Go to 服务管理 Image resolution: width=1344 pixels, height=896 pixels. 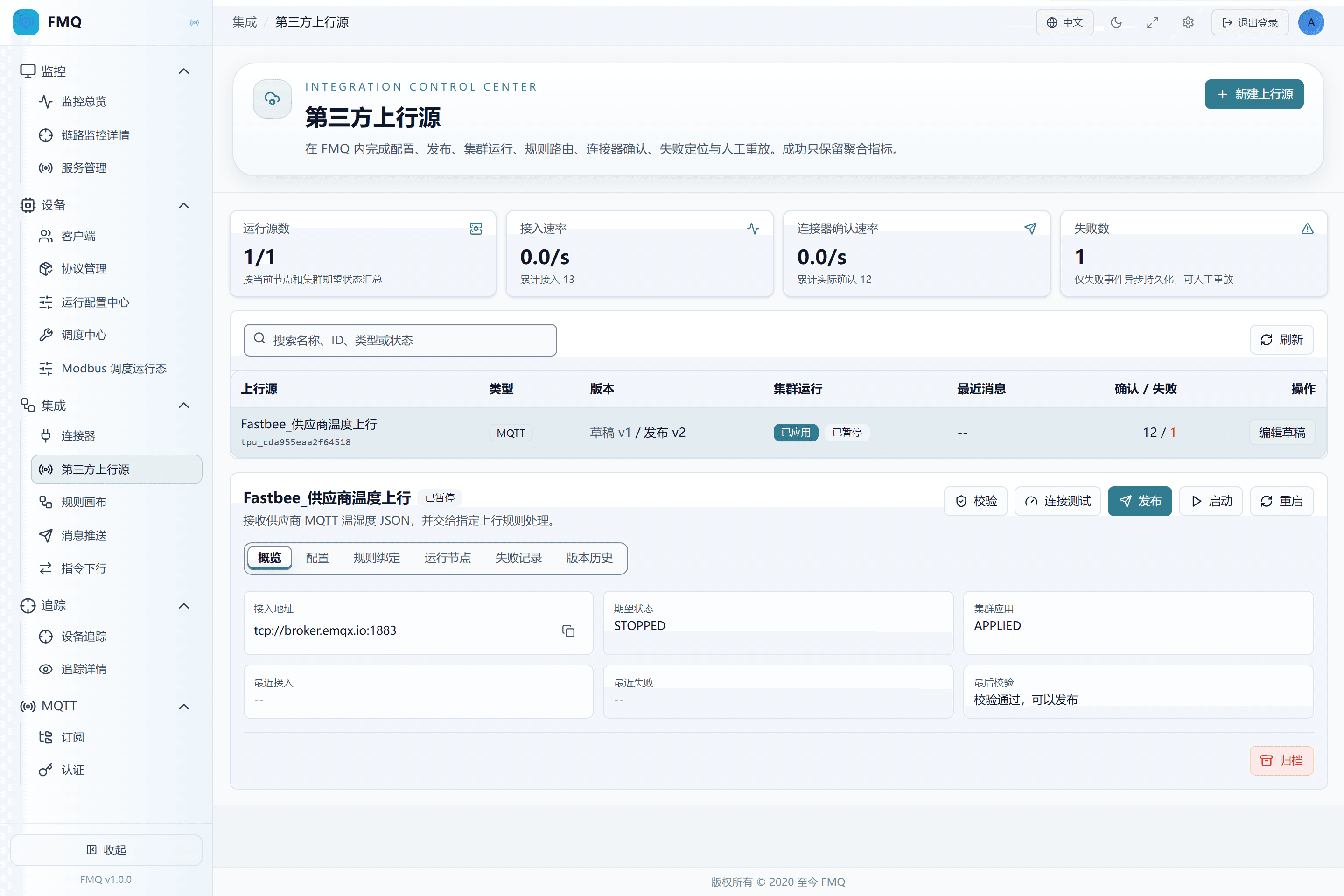(116, 168)
